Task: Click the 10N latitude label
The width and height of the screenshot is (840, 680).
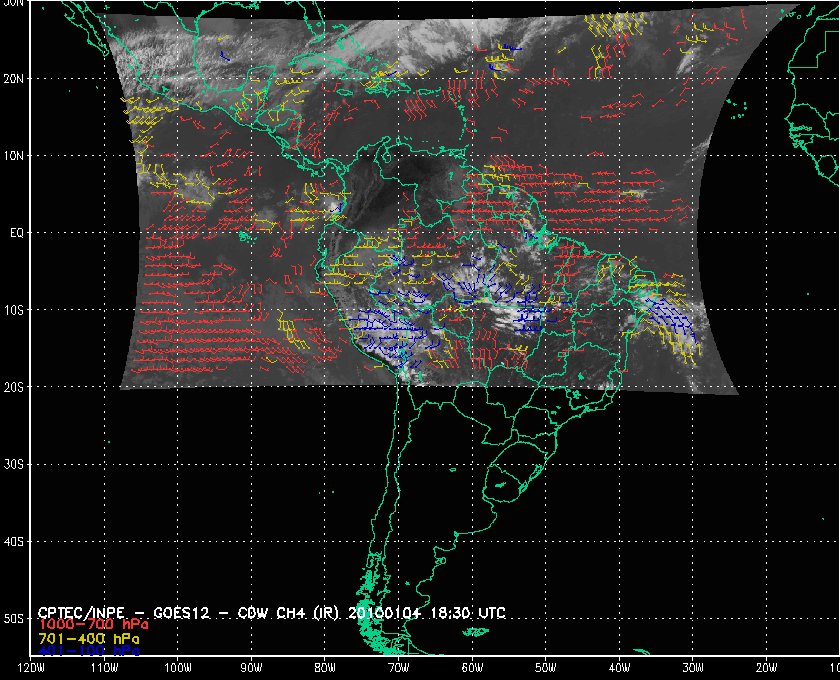Action: coord(14,155)
